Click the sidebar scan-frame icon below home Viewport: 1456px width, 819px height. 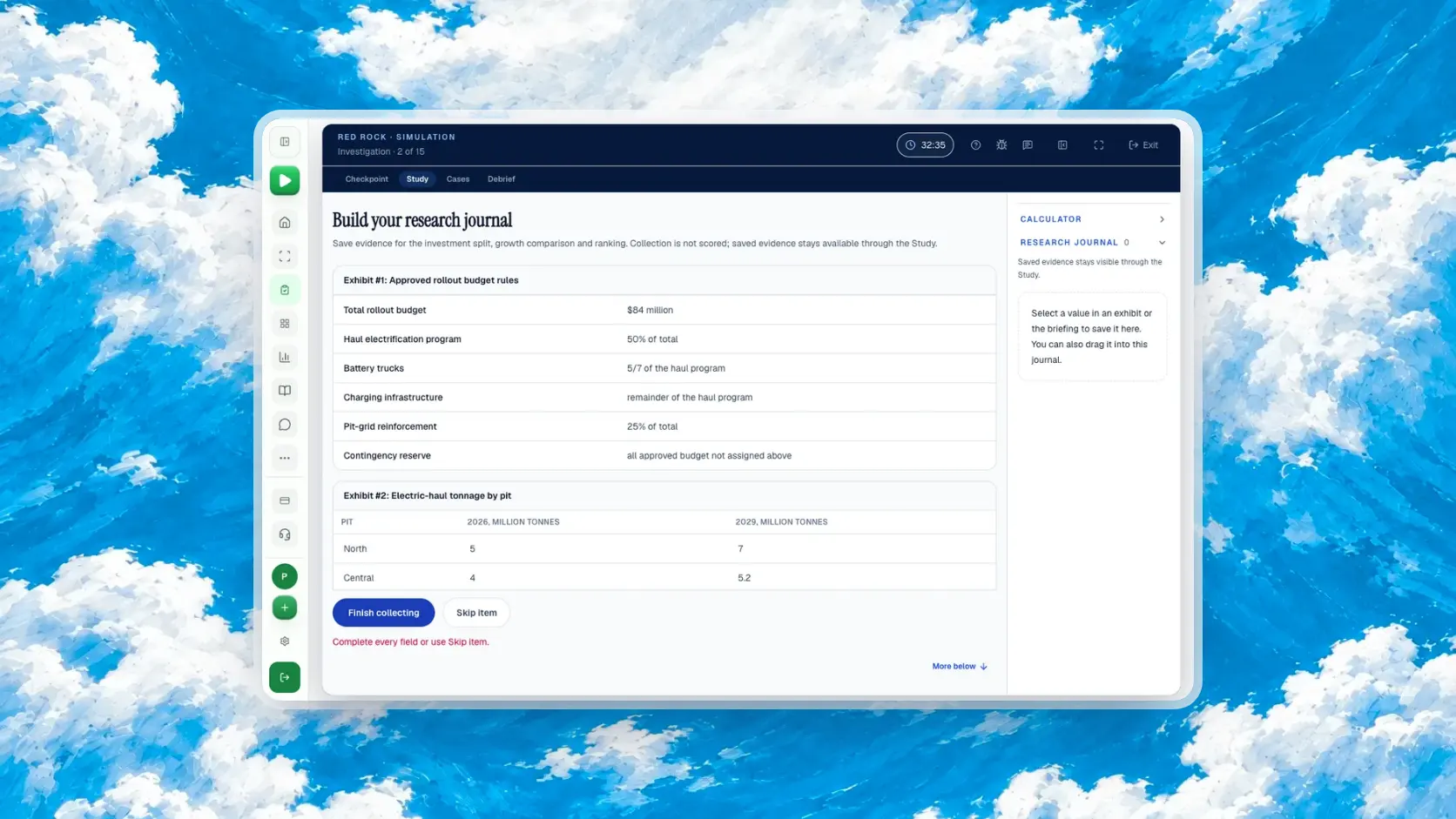(x=285, y=257)
